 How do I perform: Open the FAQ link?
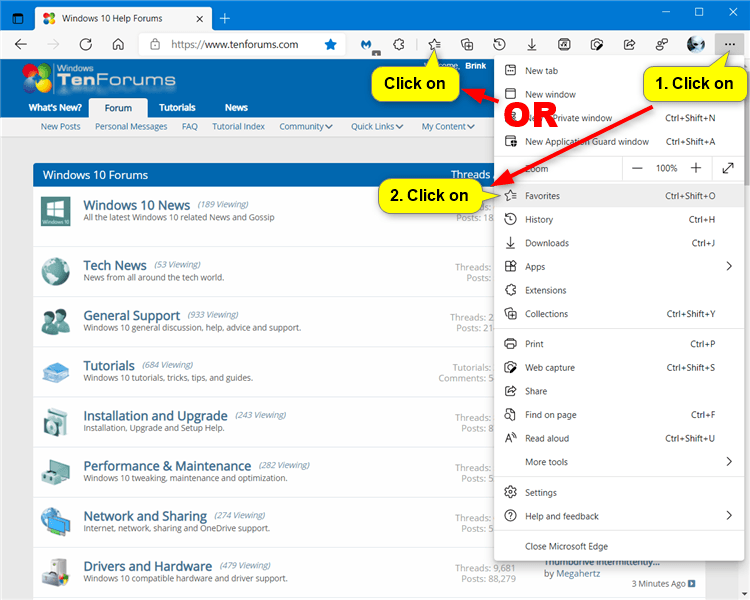[189, 126]
